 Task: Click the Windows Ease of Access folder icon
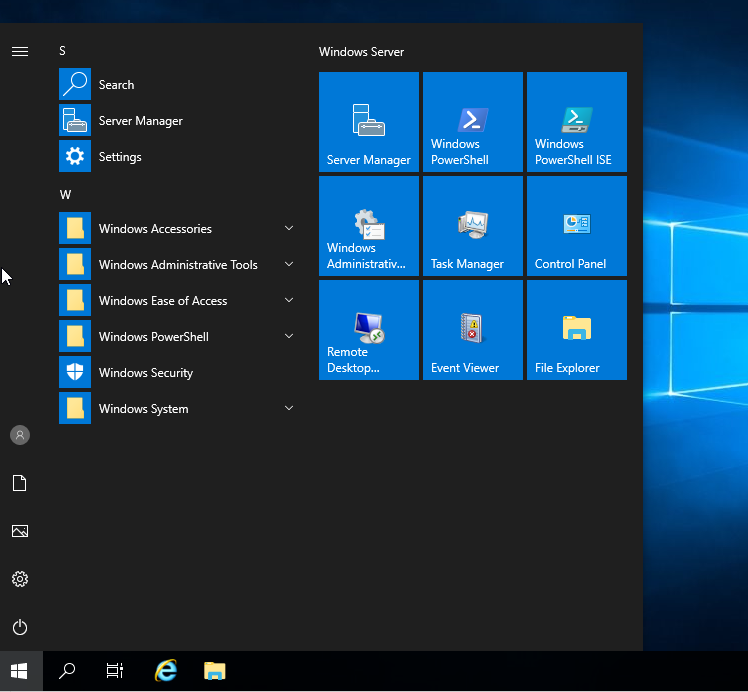coord(75,300)
